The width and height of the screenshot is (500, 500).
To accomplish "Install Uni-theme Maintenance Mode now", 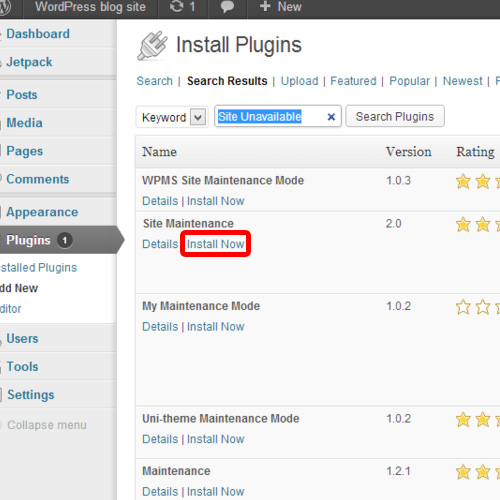I will pyautogui.click(x=216, y=439).
